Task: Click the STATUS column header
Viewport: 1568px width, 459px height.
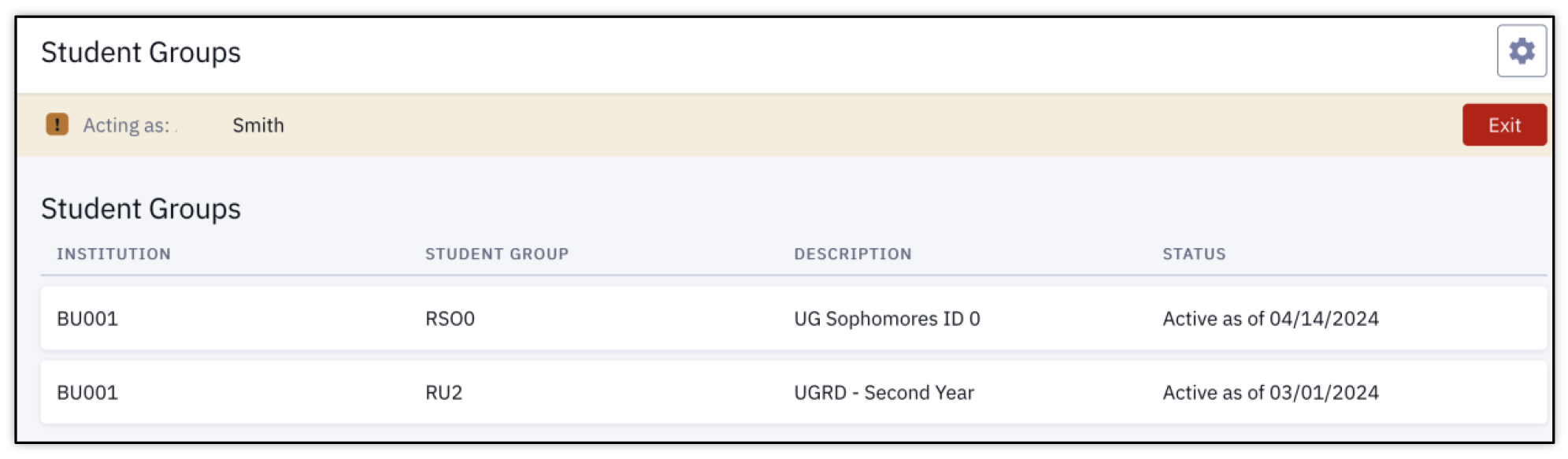Action: (1194, 254)
